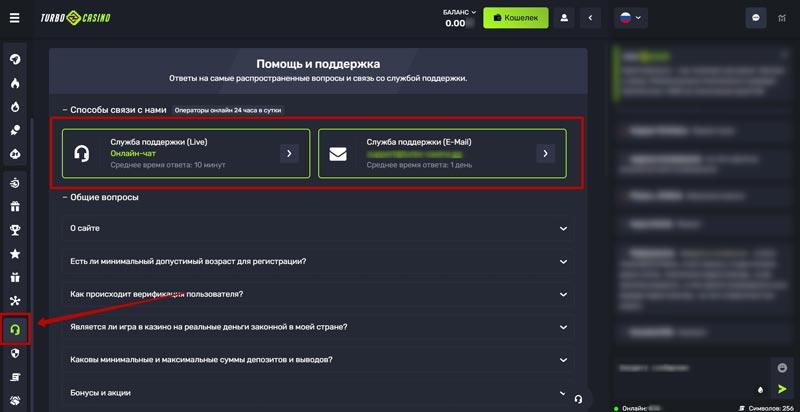Expand the deposit and withdrawal limits question

(x=316, y=360)
